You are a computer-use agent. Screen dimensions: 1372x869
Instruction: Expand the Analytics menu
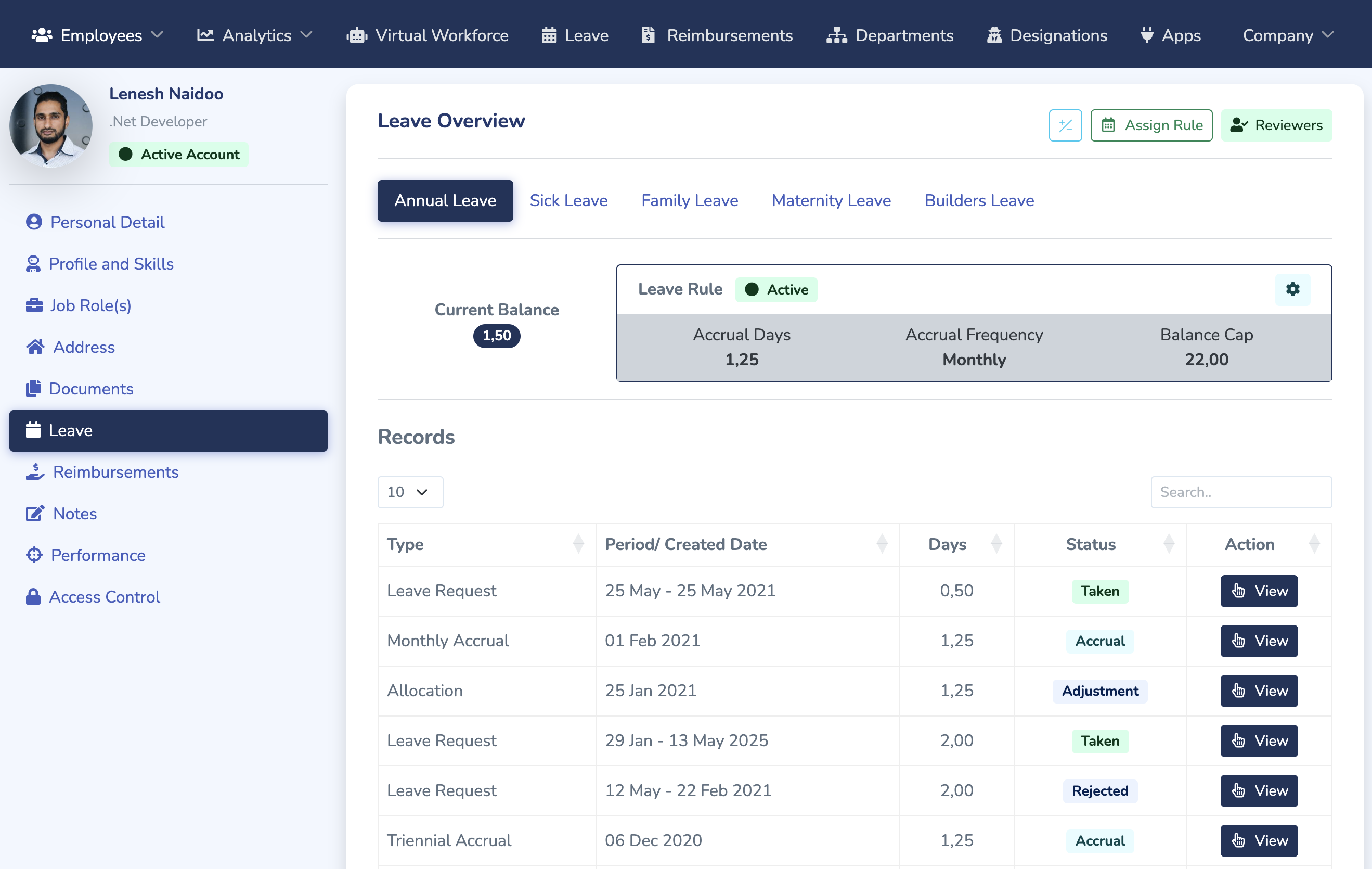(x=255, y=35)
